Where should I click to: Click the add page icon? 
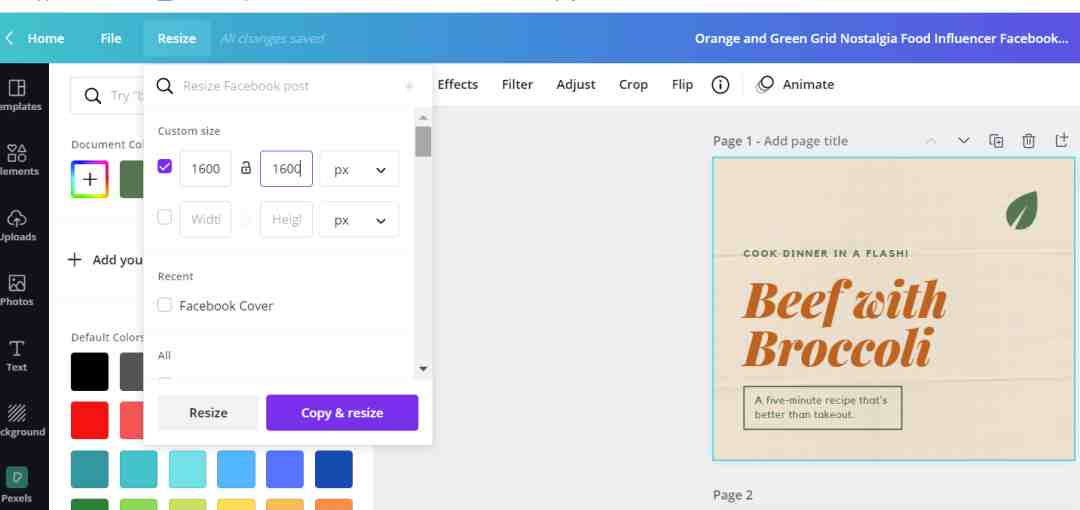(1061, 141)
